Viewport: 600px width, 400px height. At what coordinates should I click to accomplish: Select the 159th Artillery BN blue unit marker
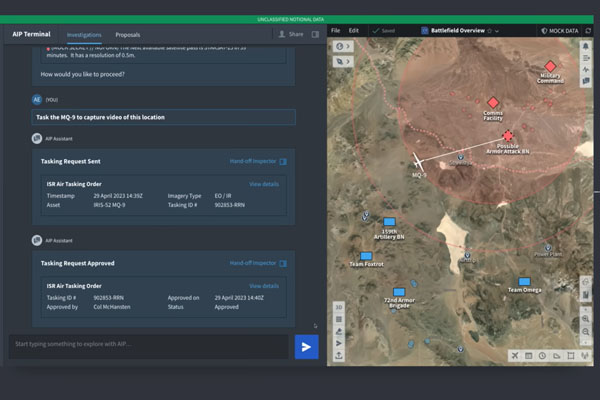tap(389, 222)
